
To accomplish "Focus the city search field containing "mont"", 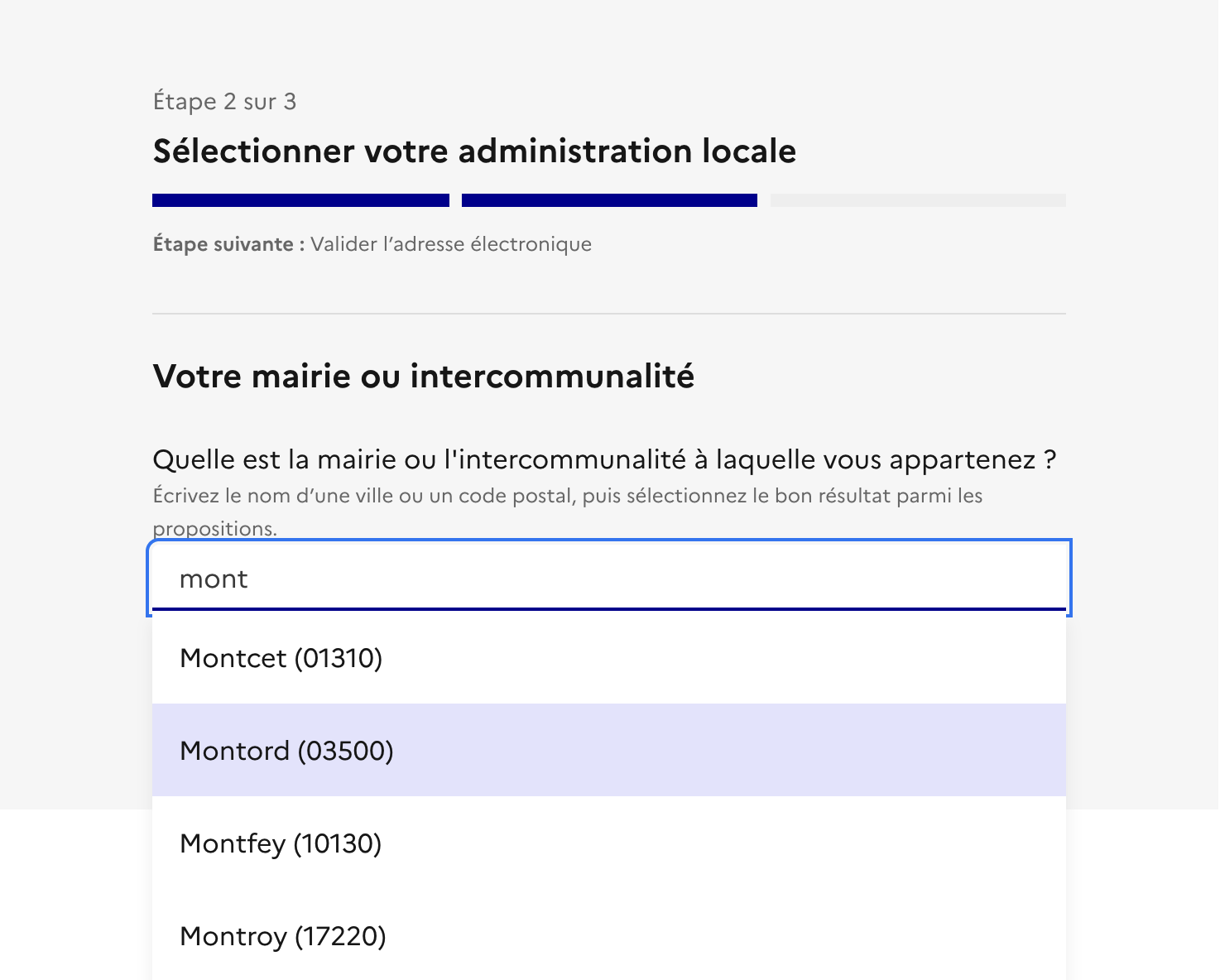I will [609, 578].
